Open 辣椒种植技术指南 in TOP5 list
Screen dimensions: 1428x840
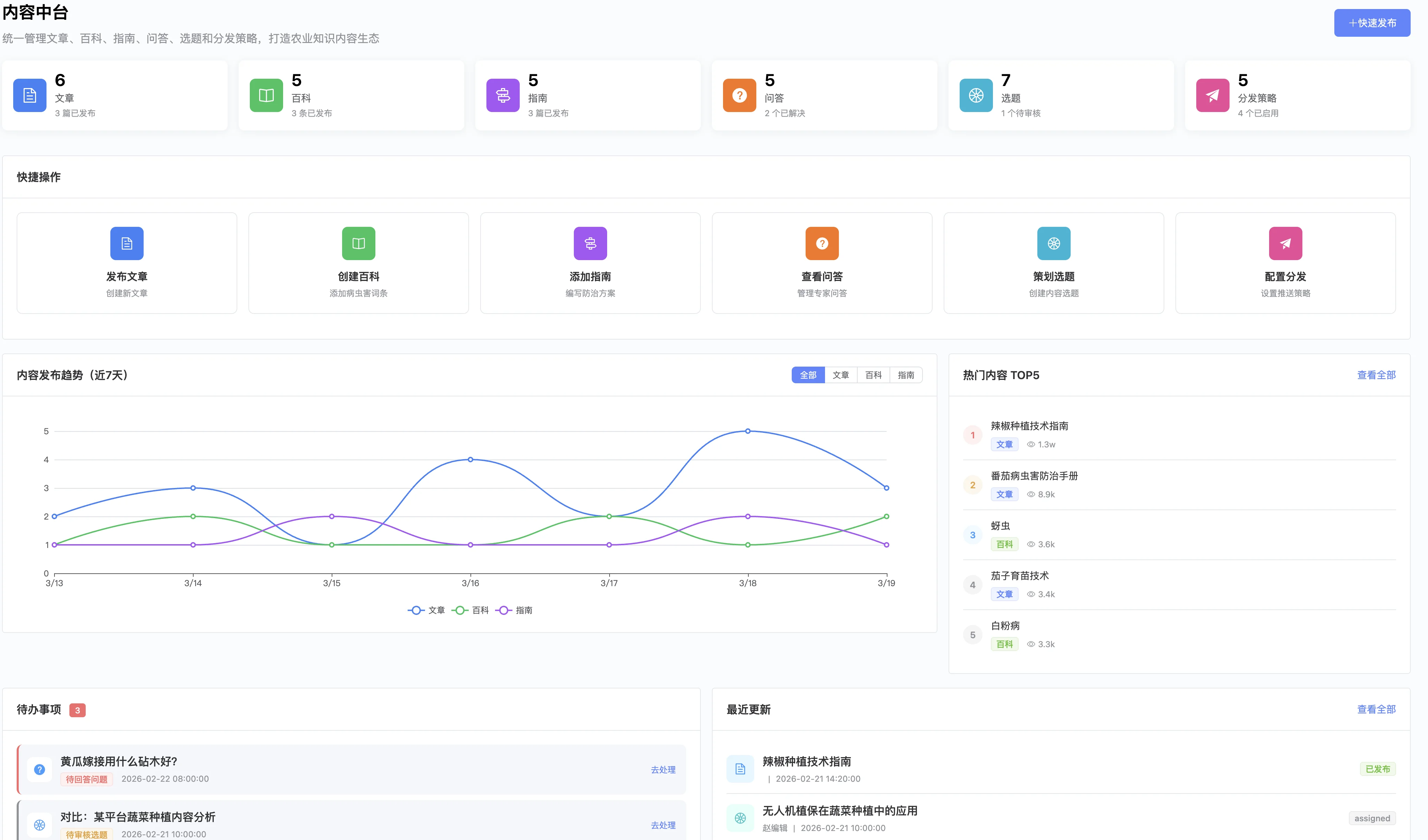click(x=1029, y=426)
